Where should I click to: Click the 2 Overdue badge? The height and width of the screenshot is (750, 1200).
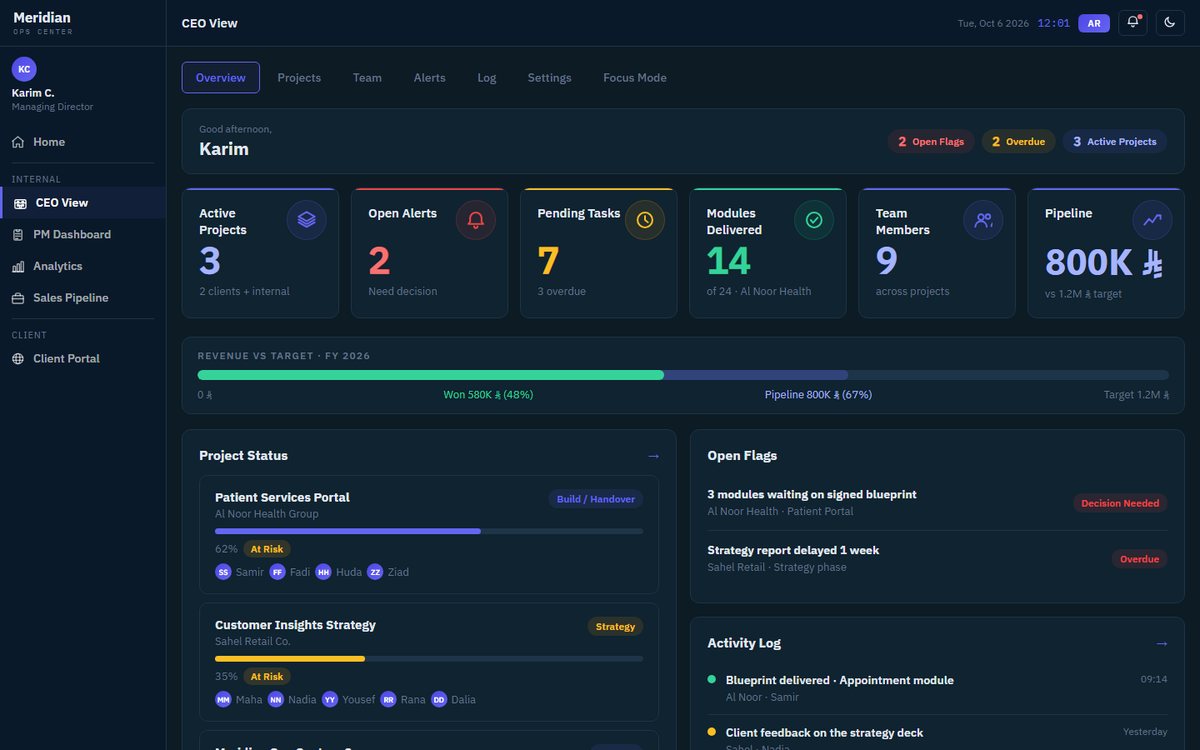coord(1018,142)
